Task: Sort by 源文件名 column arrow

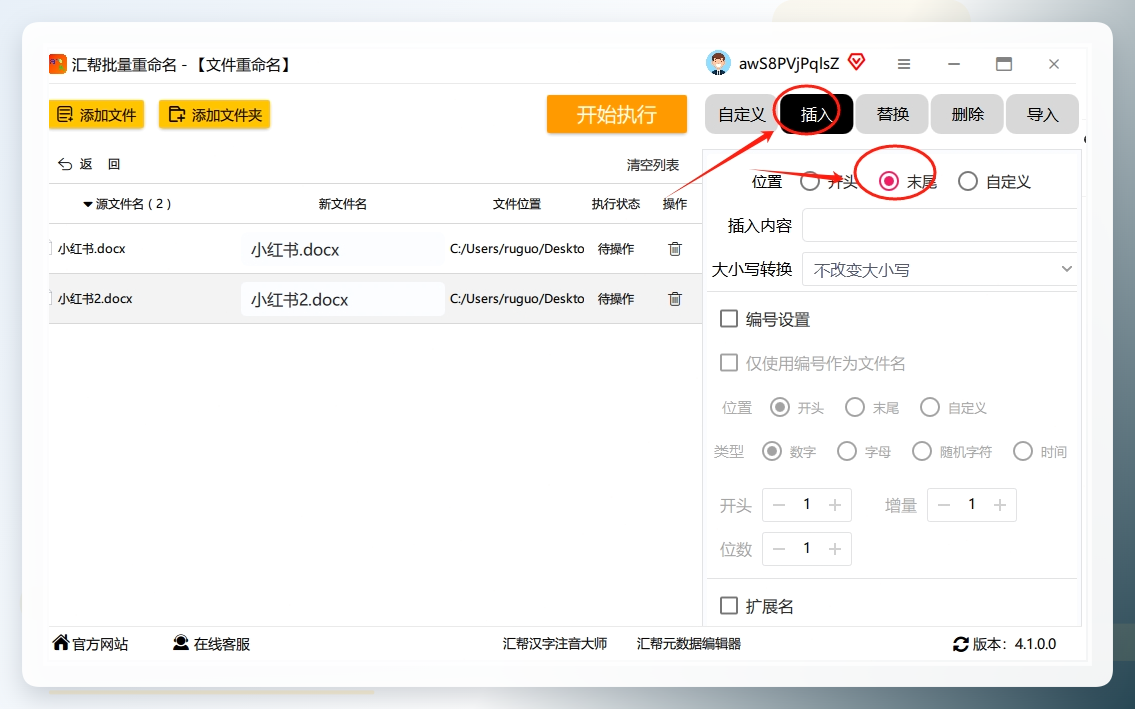Action: [x=88, y=204]
